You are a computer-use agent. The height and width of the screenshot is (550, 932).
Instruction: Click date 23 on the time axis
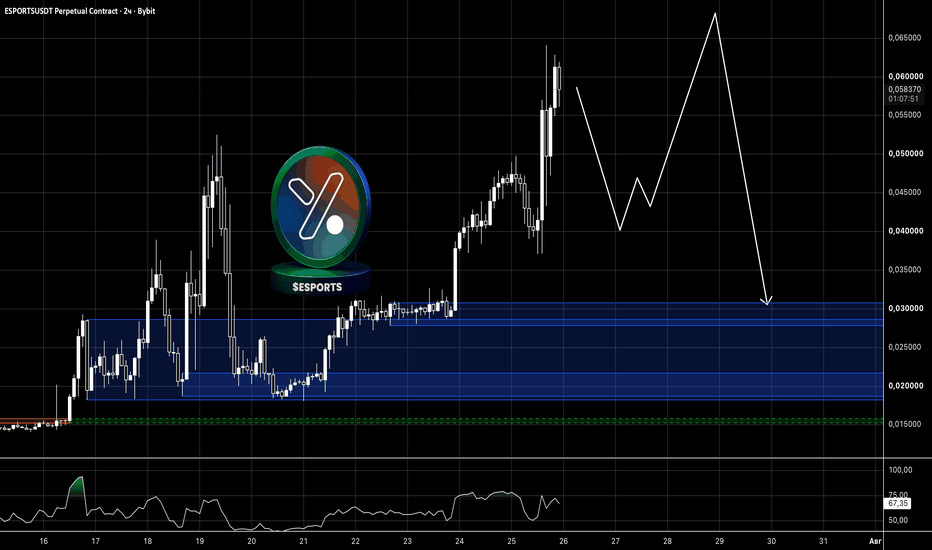tap(407, 541)
